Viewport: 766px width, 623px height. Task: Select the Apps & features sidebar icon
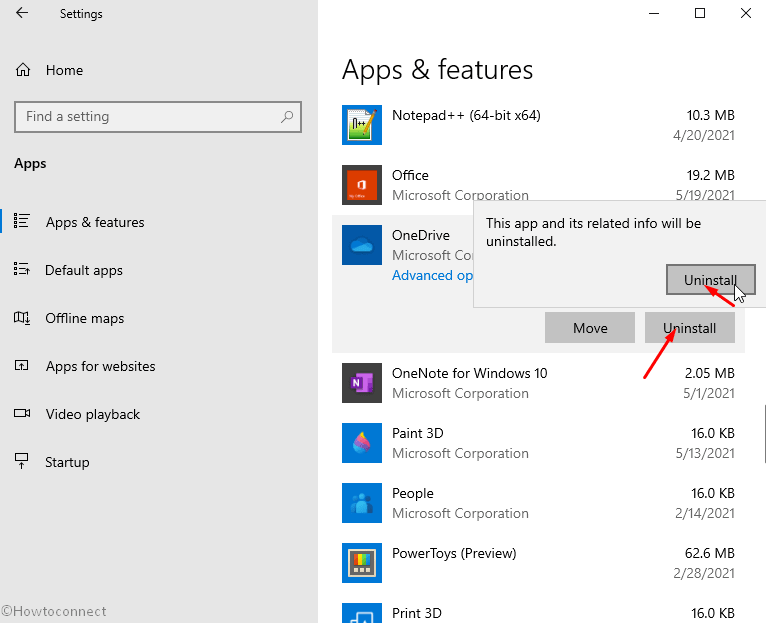[x=21, y=221]
